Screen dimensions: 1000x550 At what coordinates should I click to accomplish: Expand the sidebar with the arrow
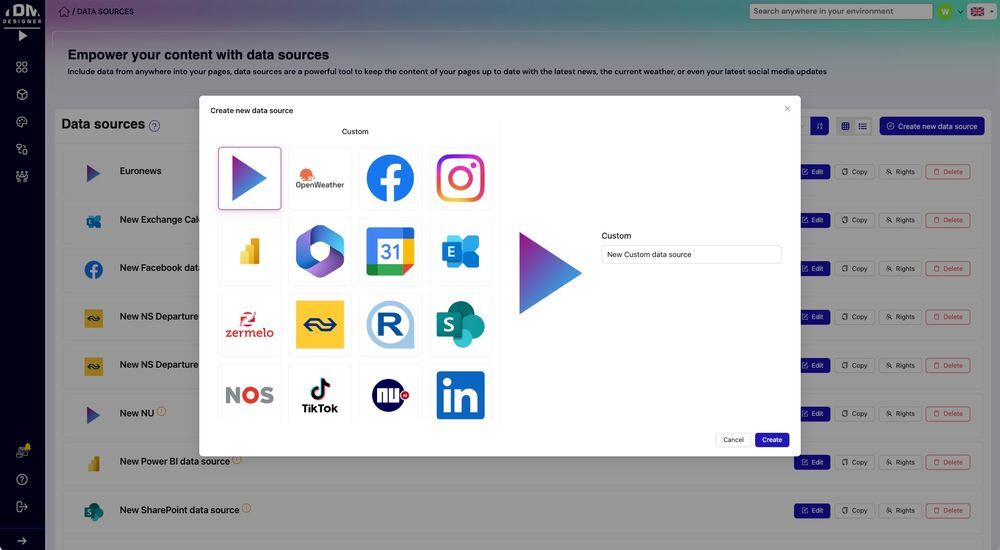pos(22,540)
